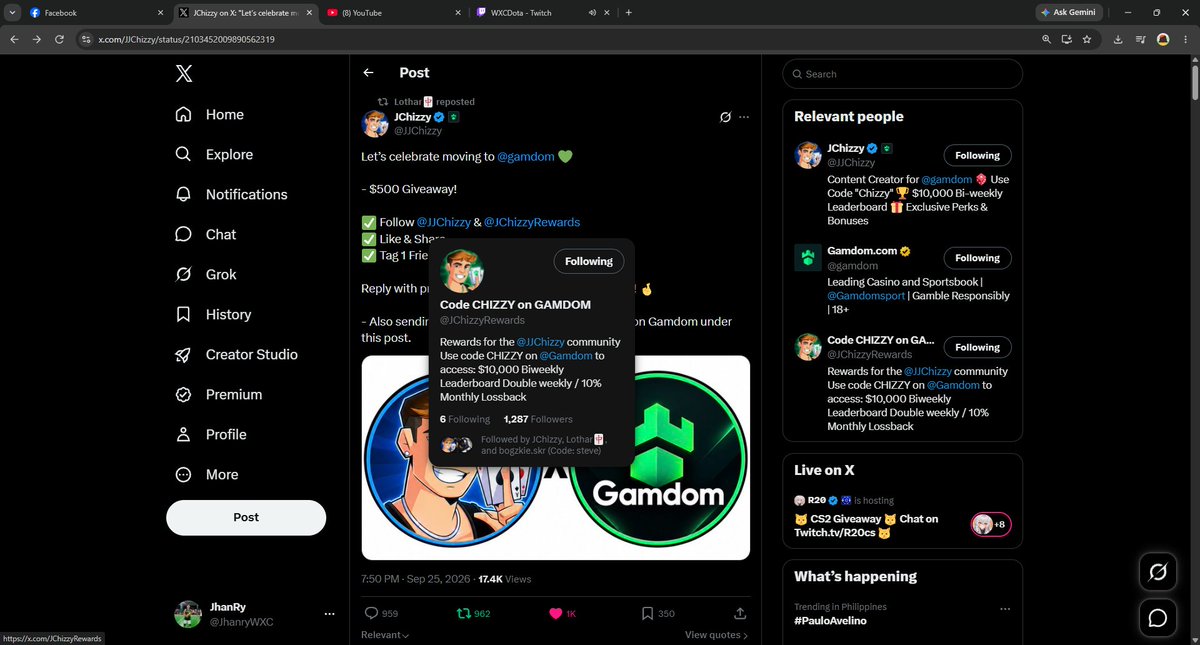Toggle Following button in hover card
1200x645 pixels.
(x=588, y=261)
